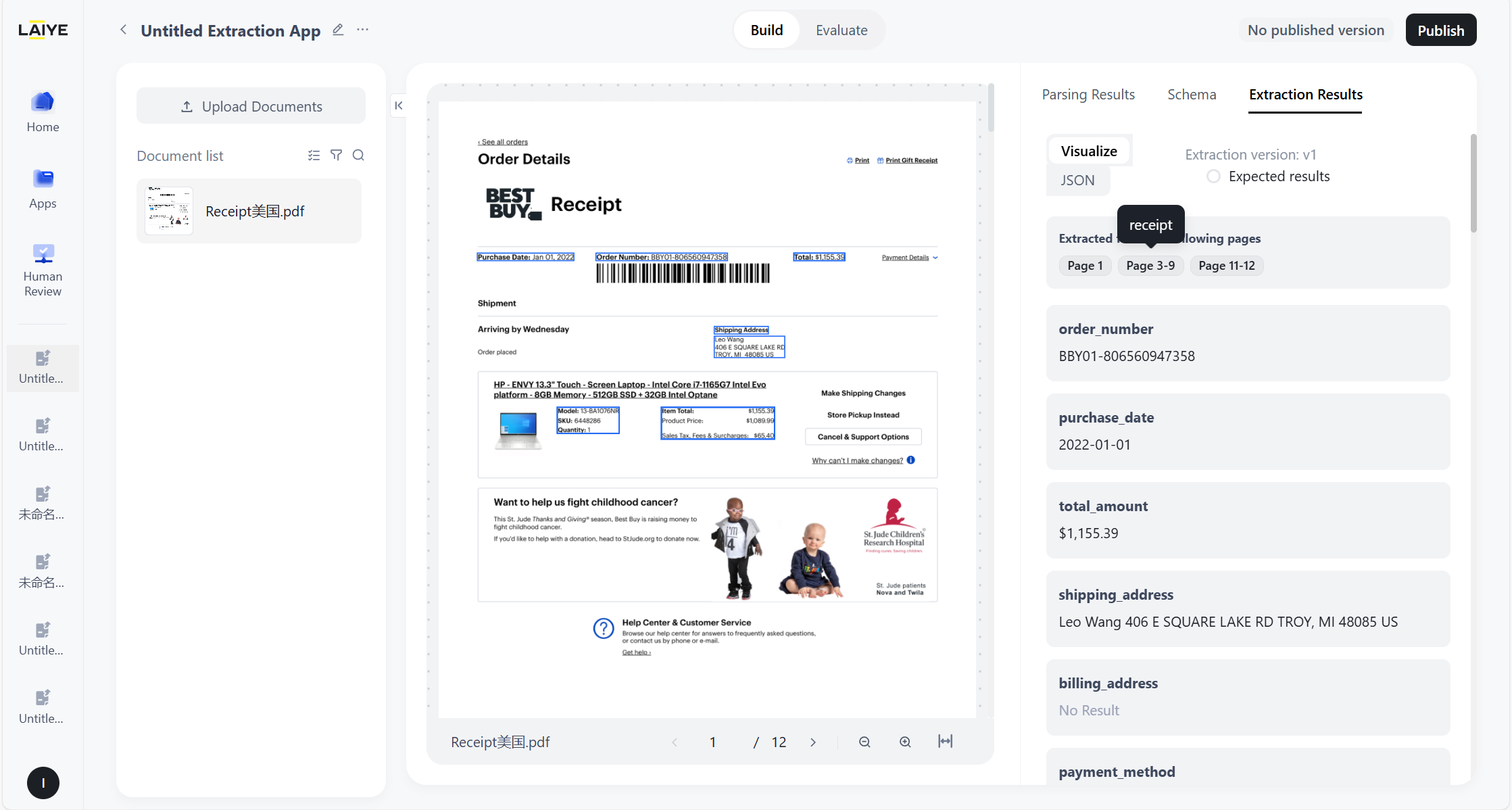Viewport: 1512px width, 810px height.
Task: Zoom out the document preview
Action: coord(864,742)
